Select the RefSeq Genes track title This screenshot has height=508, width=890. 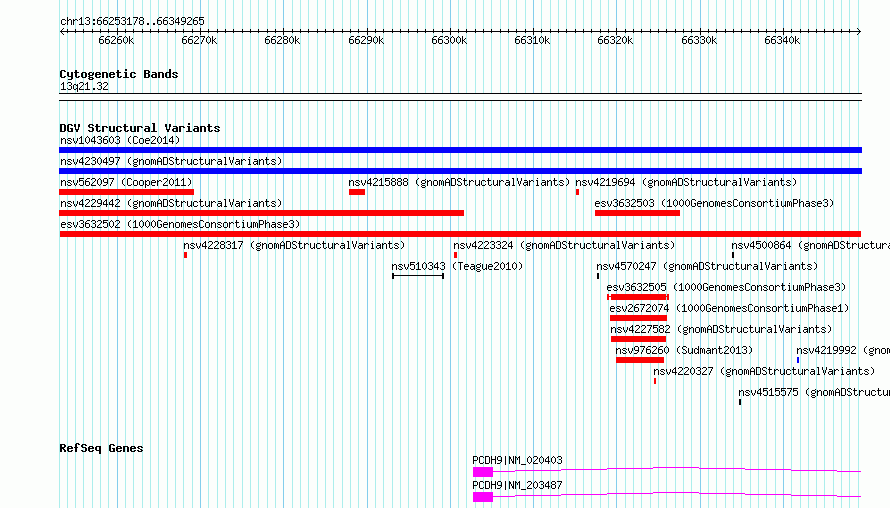click(101, 448)
